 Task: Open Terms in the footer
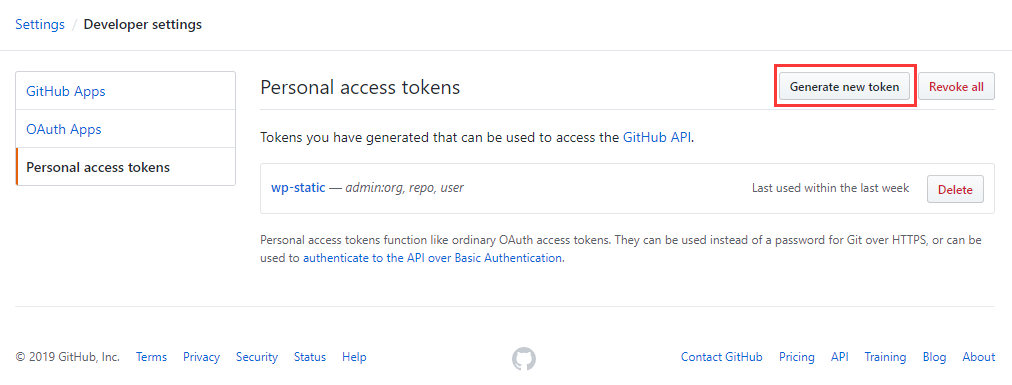[x=151, y=357]
